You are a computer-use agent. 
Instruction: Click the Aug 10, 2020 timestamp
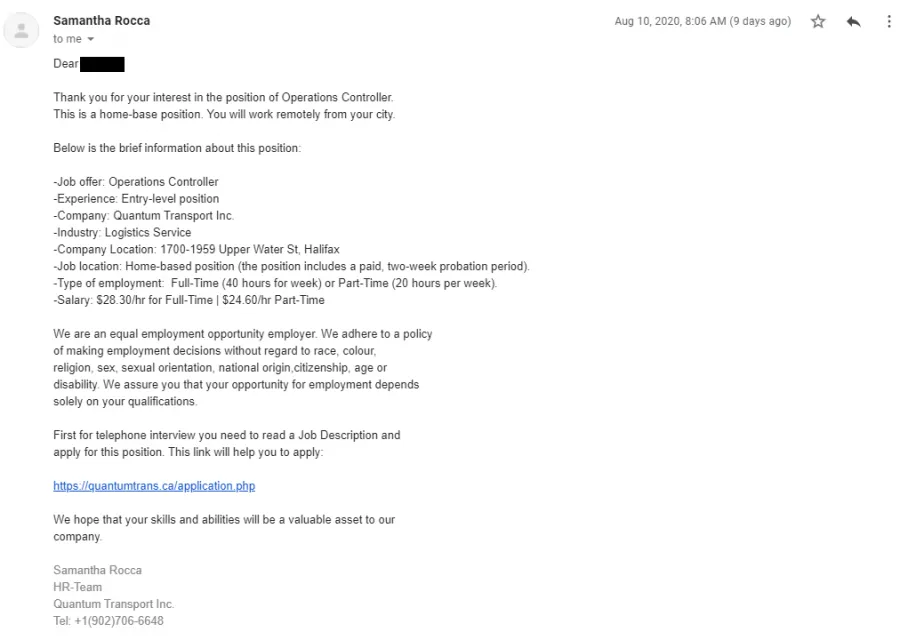703,21
